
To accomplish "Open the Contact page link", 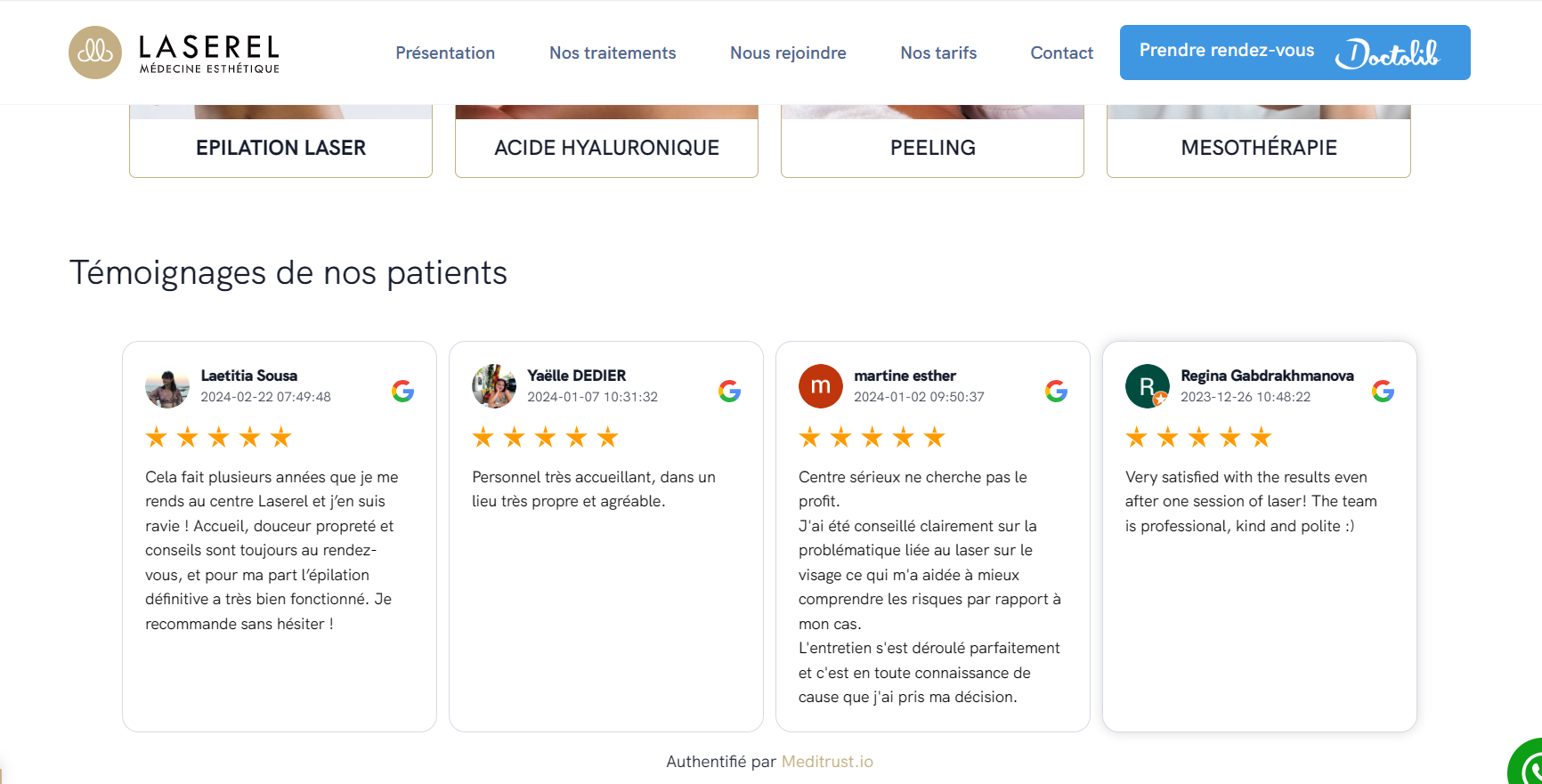I will [x=1061, y=53].
